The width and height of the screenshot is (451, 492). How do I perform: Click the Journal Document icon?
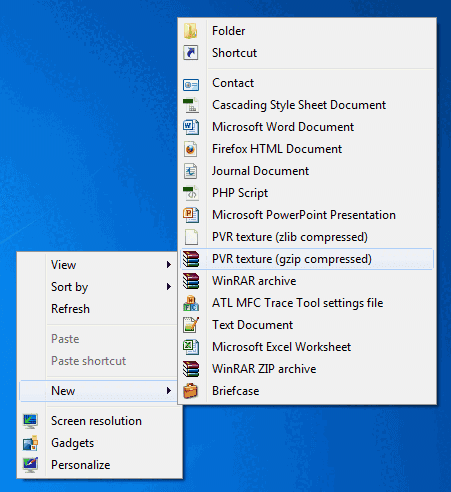click(191, 171)
